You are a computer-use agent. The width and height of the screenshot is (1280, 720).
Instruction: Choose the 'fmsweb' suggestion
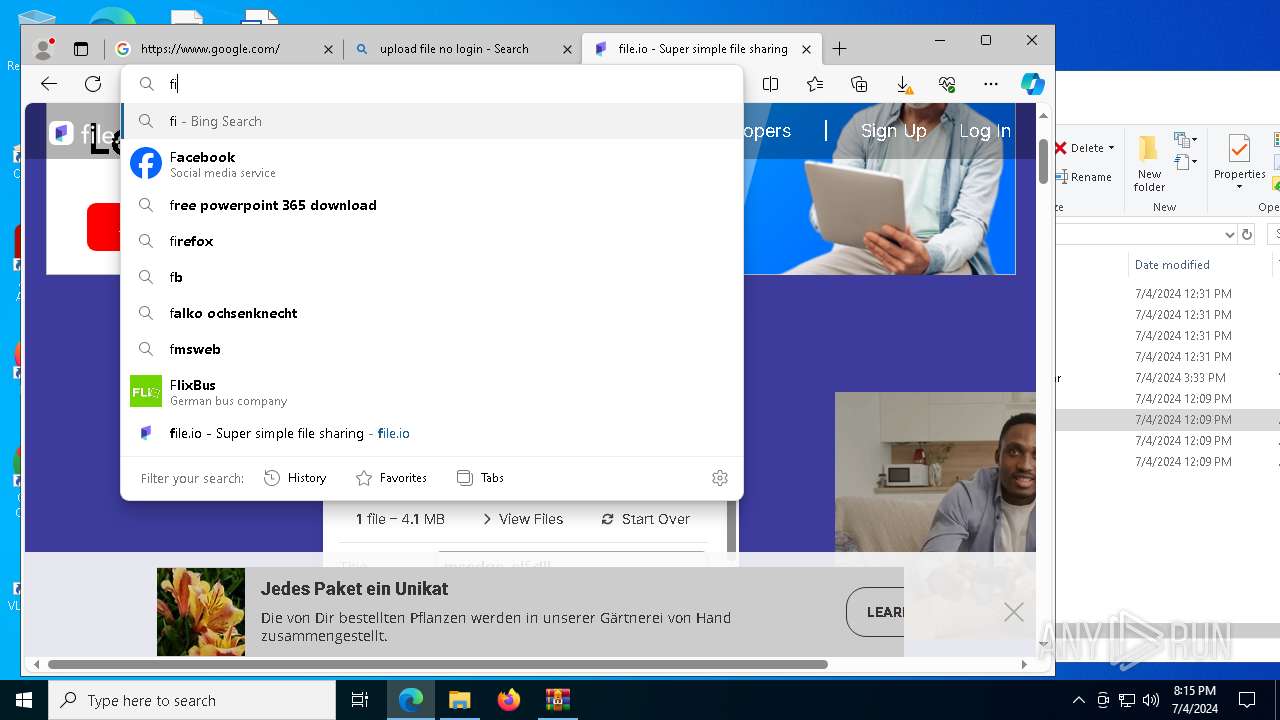(432, 349)
